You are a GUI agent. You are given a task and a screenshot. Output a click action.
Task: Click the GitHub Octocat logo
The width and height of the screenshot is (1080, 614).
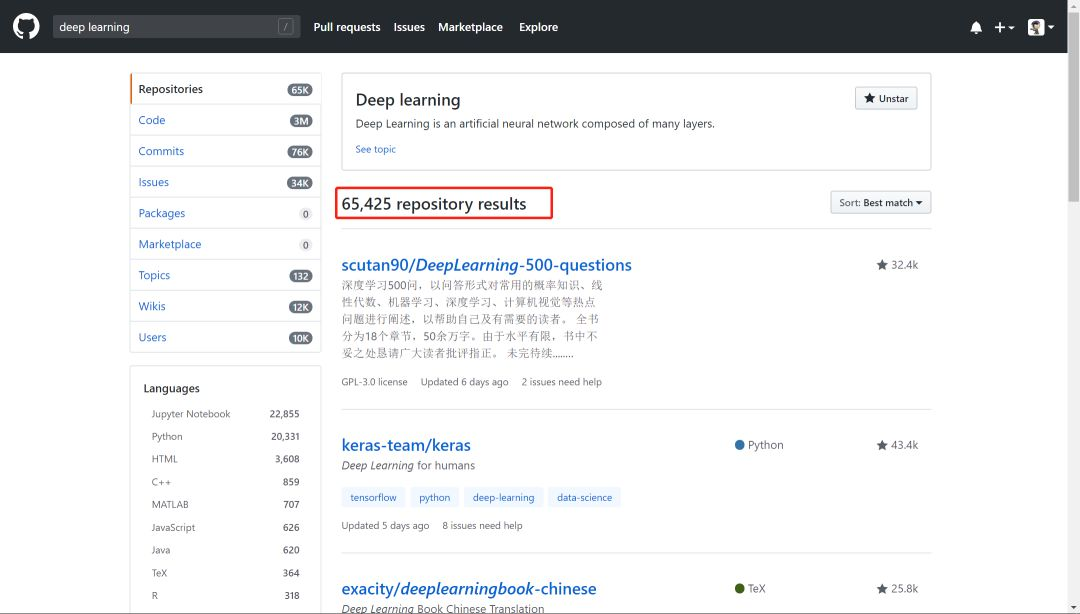click(x=26, y=27)
